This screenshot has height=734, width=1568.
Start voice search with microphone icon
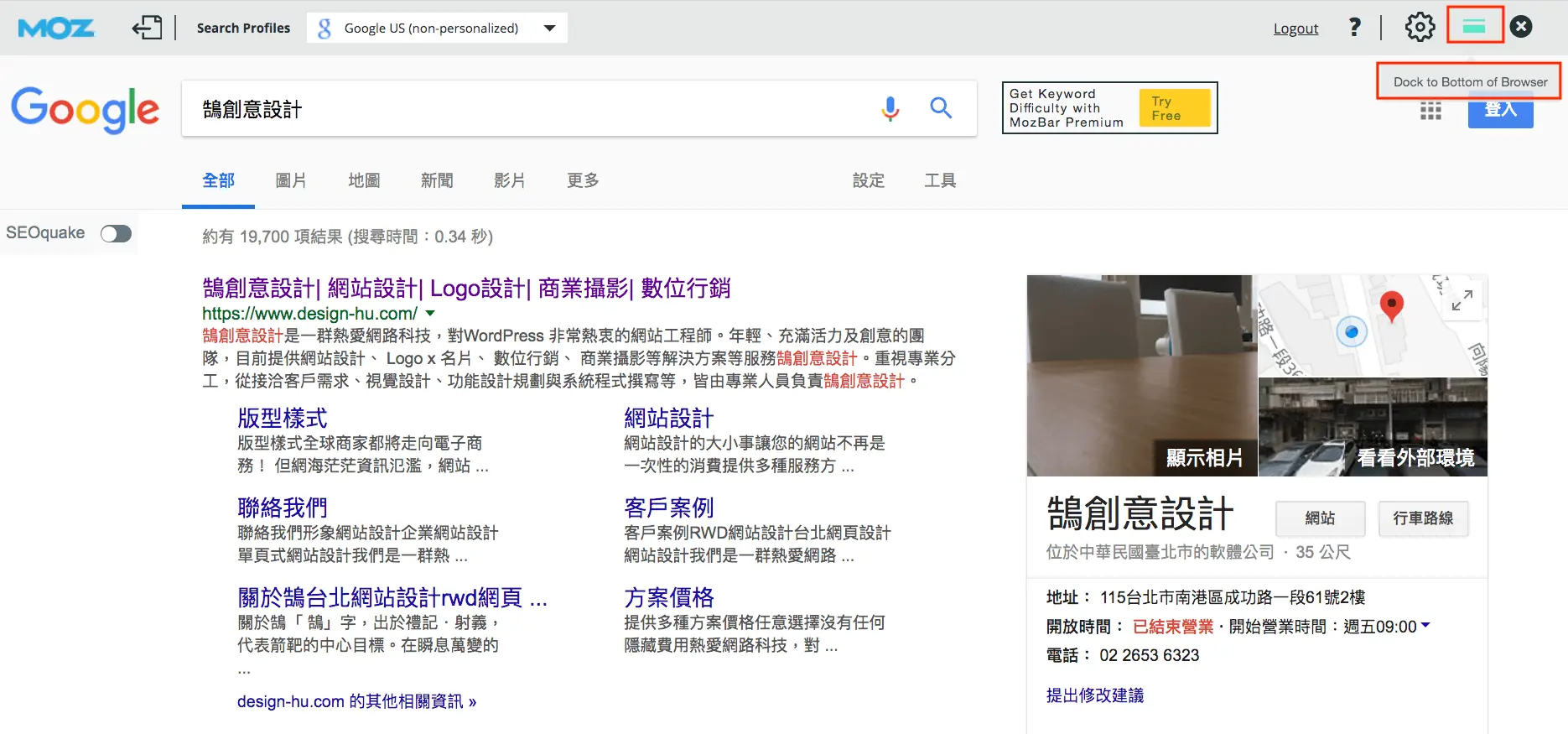tap(890, 108)
